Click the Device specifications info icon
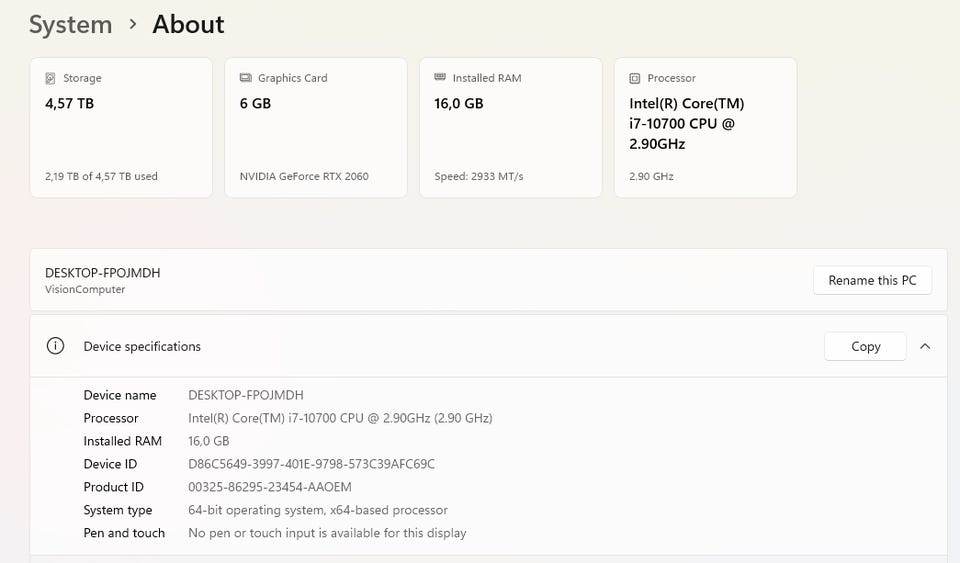Image resolution: width=960 pixels, height=563 pixels. pos(56,346)
